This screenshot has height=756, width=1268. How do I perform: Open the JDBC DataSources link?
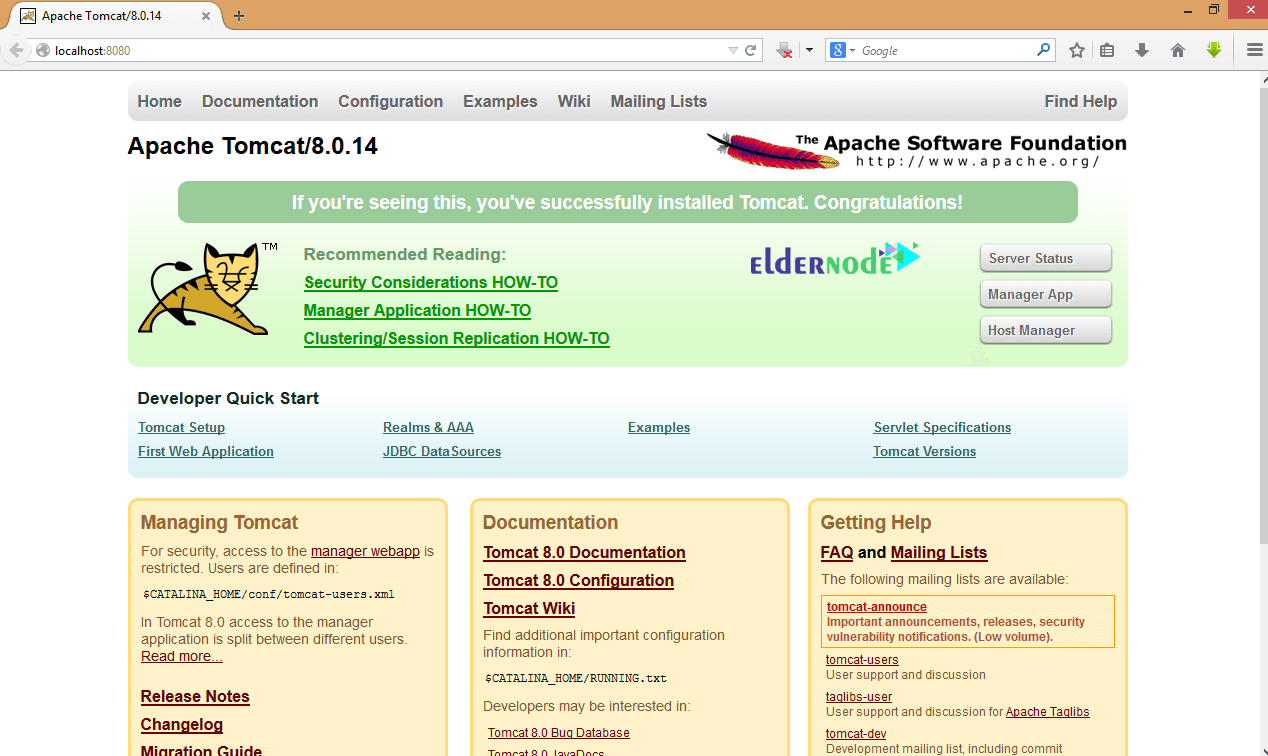pyautogui.click(x=442, y=451)
